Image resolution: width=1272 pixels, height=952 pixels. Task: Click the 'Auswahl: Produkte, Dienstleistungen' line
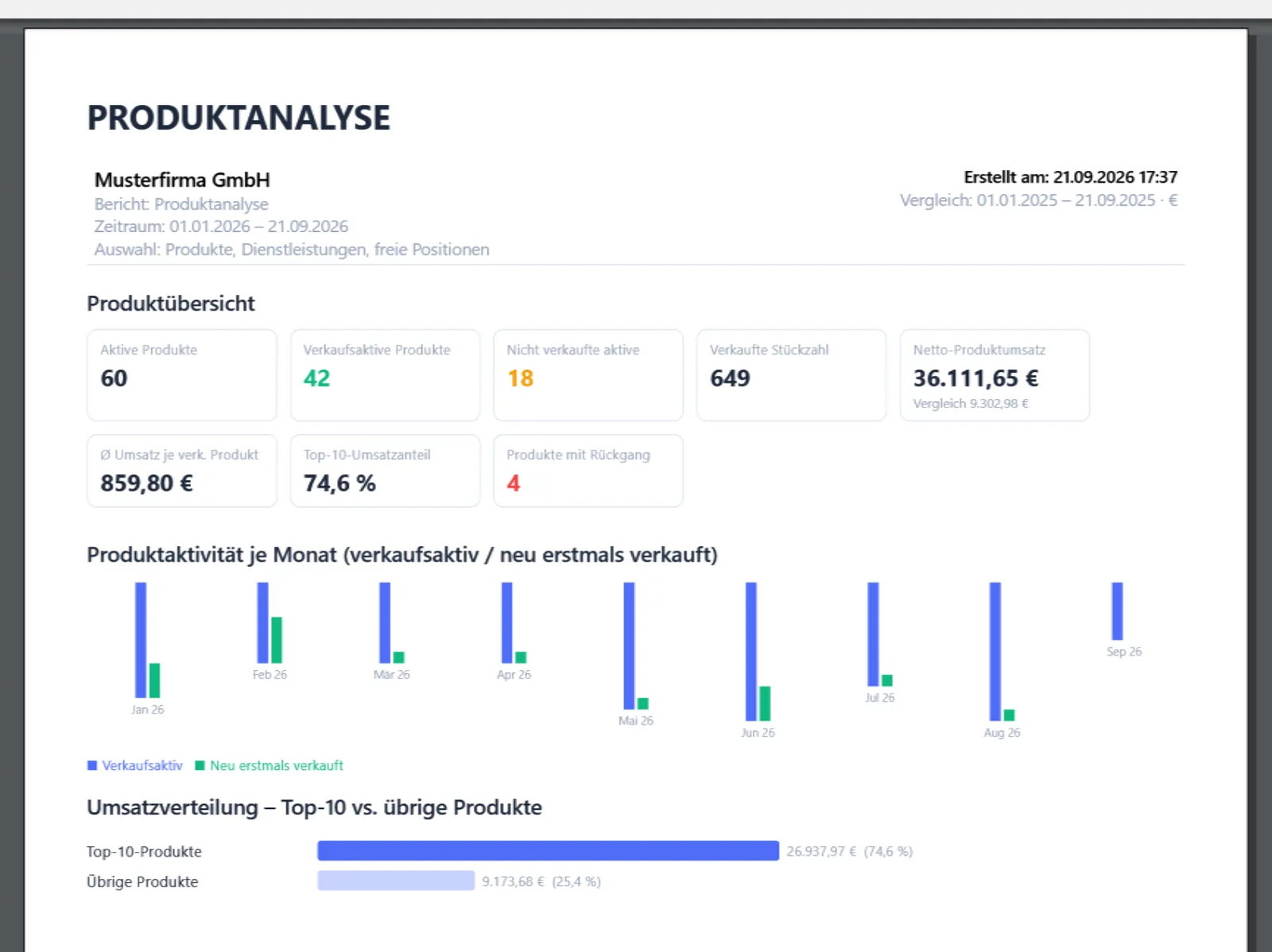pos(292,250)
